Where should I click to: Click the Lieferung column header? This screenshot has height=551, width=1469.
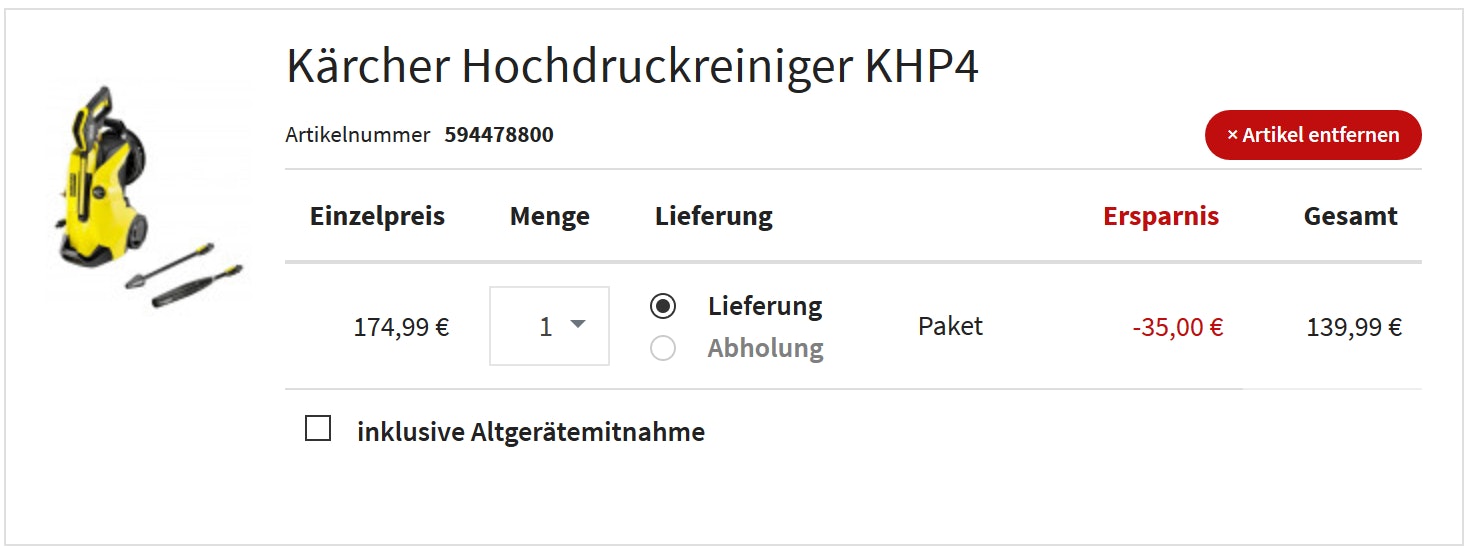click(713, 216)
